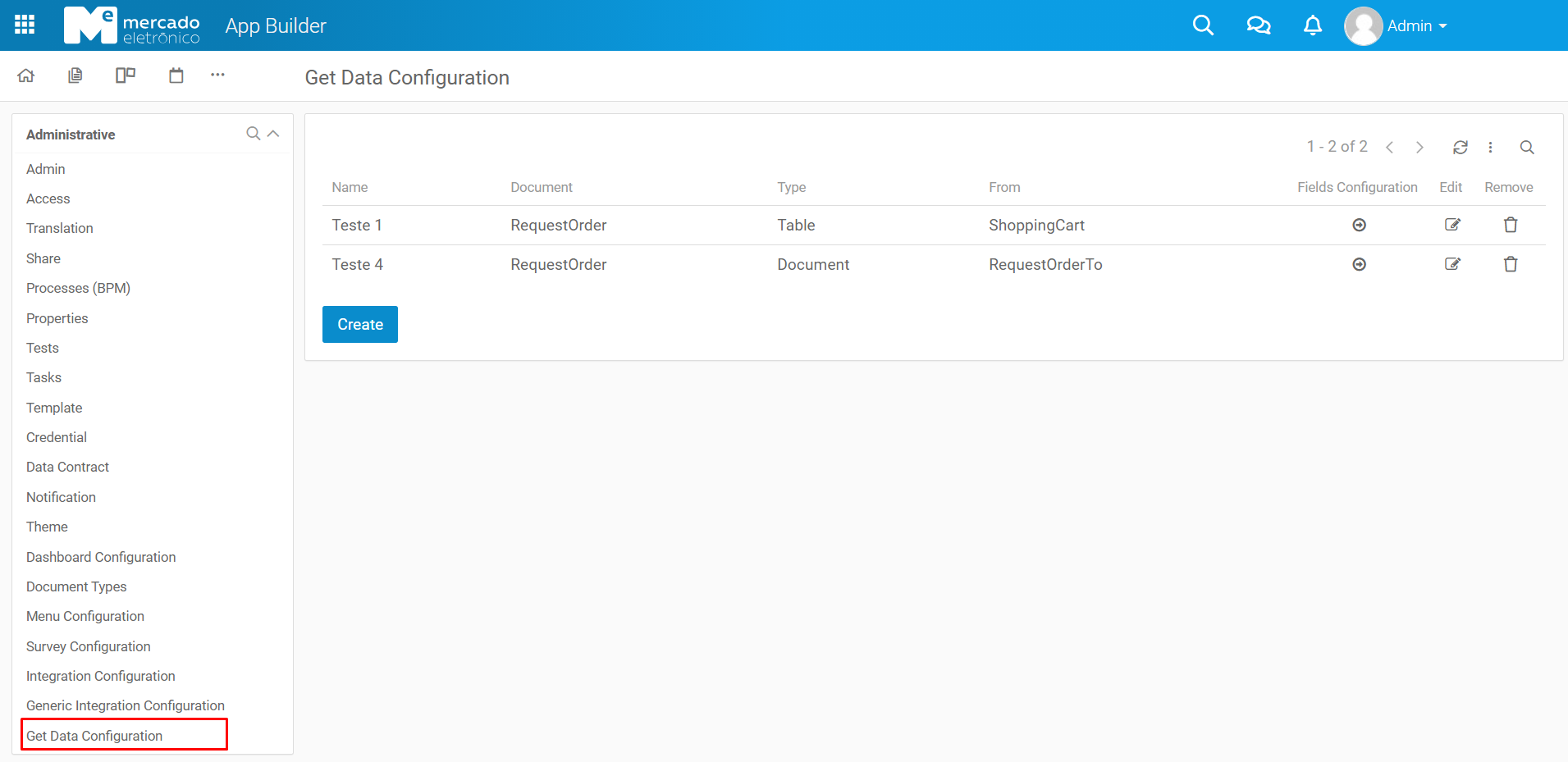Open the chat messages icon
1568x762 pixels.
point(1258,25)
